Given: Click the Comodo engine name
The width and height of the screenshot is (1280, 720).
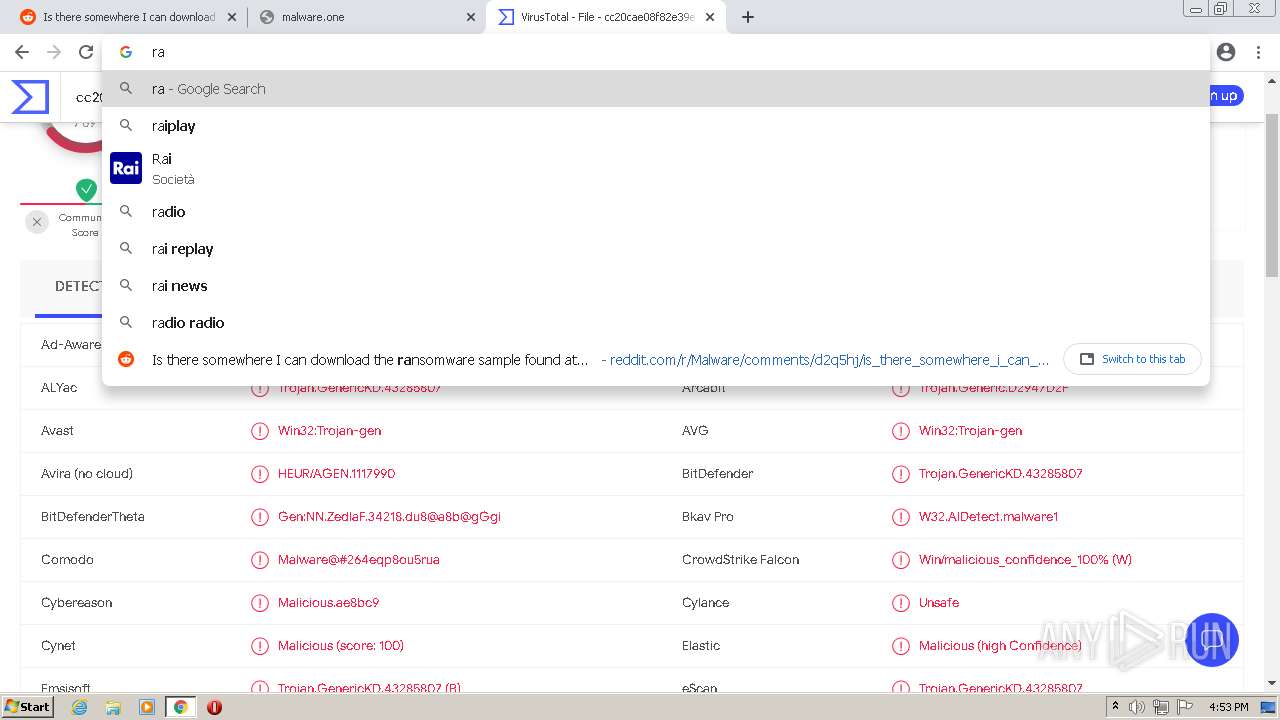Looking at the screenshot, I should coord(67,560).
